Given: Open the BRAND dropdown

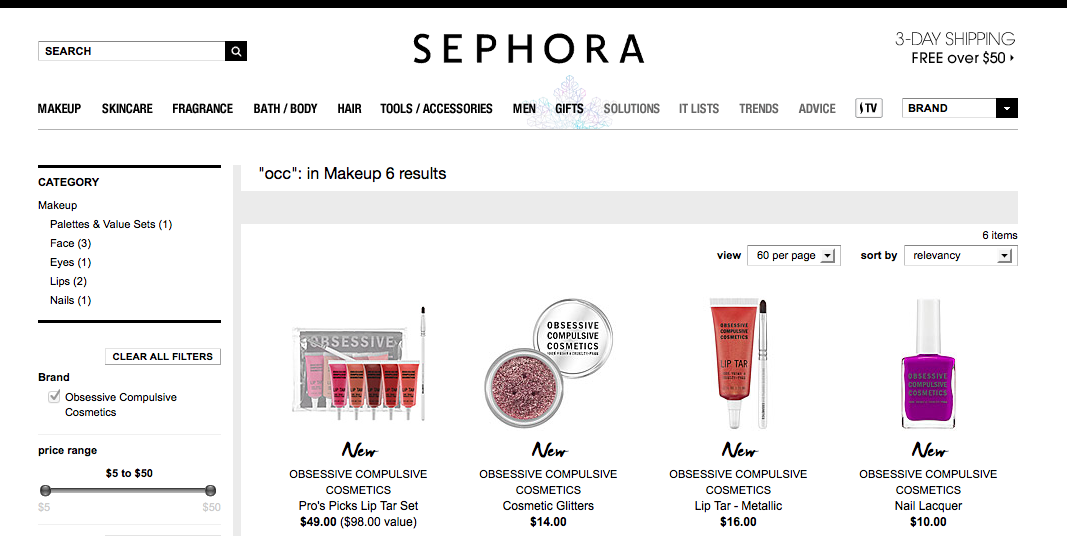Looking at the screenshot, I should click(x=959, y=108).
